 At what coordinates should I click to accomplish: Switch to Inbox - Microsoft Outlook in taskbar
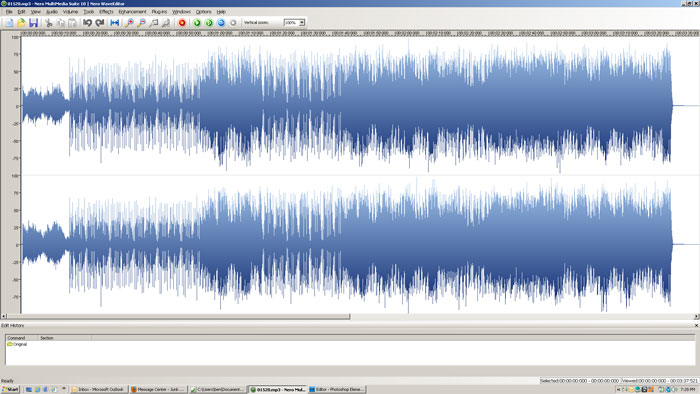pos(99,390)
